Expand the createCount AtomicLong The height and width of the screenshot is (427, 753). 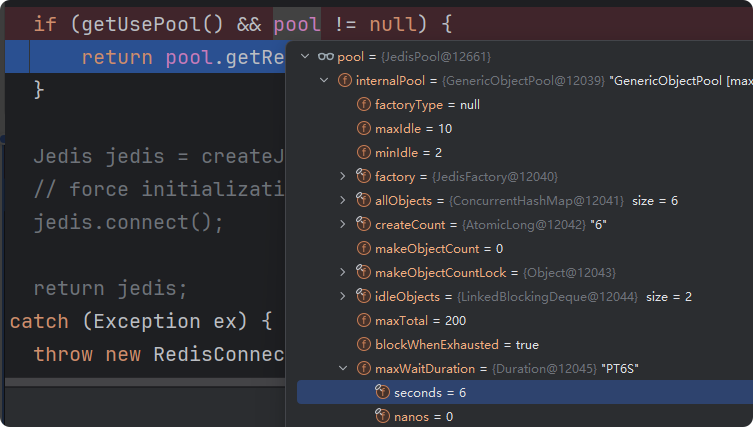click(343, 225)
